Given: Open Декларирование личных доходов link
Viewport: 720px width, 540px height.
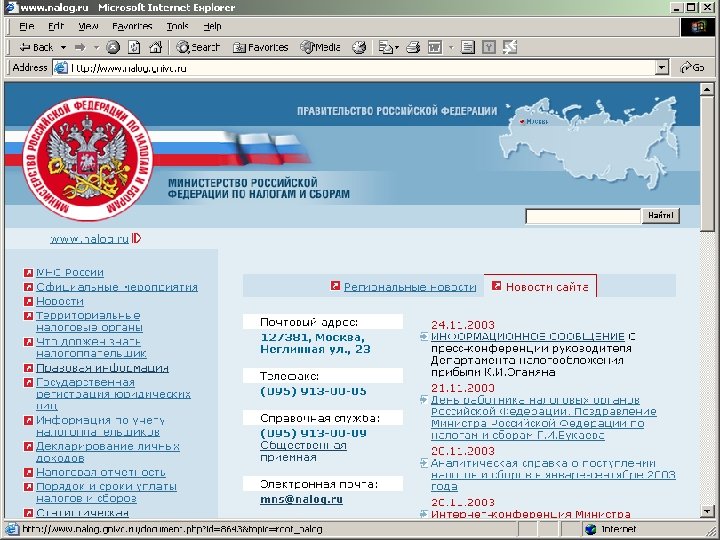Looking at the screenshot, I should click(108, 452).
